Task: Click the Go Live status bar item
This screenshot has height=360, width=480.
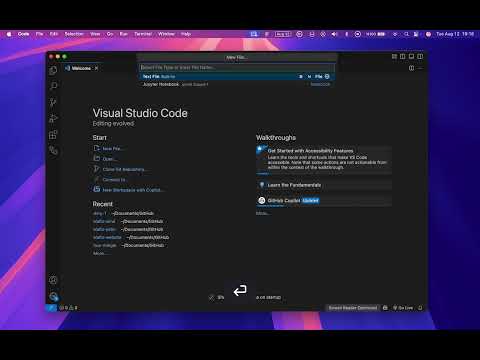Action: [x=403, y=308]
